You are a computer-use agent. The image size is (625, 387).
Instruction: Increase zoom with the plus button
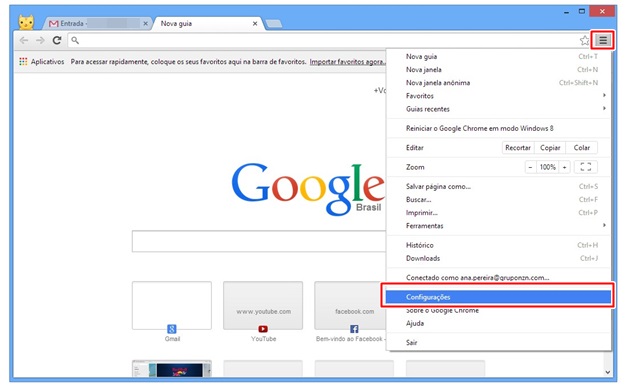[x=564, y=167]
